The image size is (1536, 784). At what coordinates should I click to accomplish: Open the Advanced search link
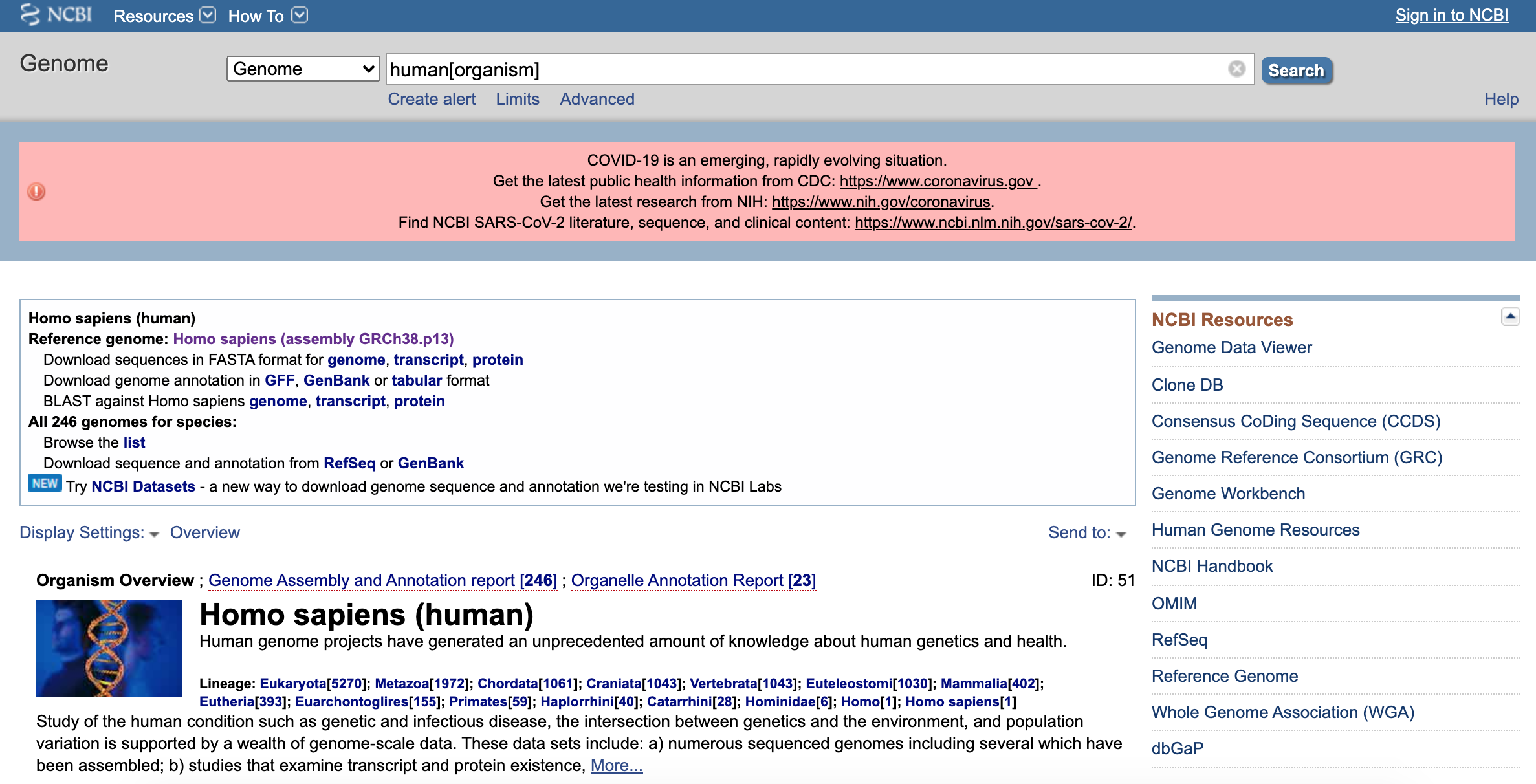click(597, 99)
